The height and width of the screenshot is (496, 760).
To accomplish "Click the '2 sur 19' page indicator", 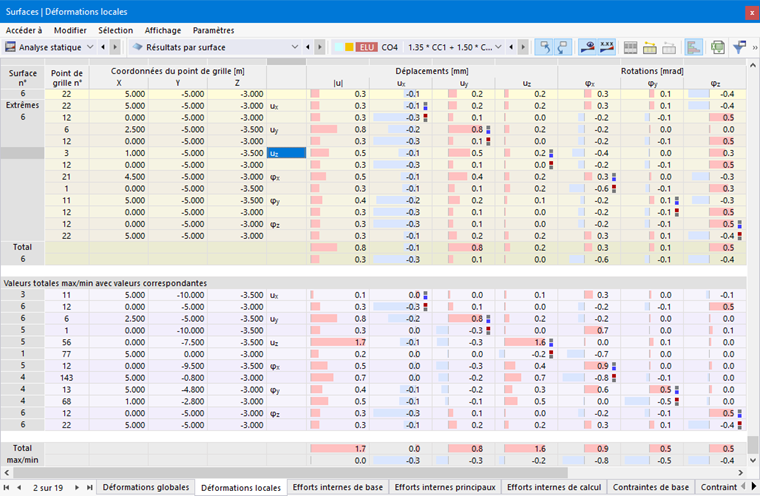I will tap(48, 488).
